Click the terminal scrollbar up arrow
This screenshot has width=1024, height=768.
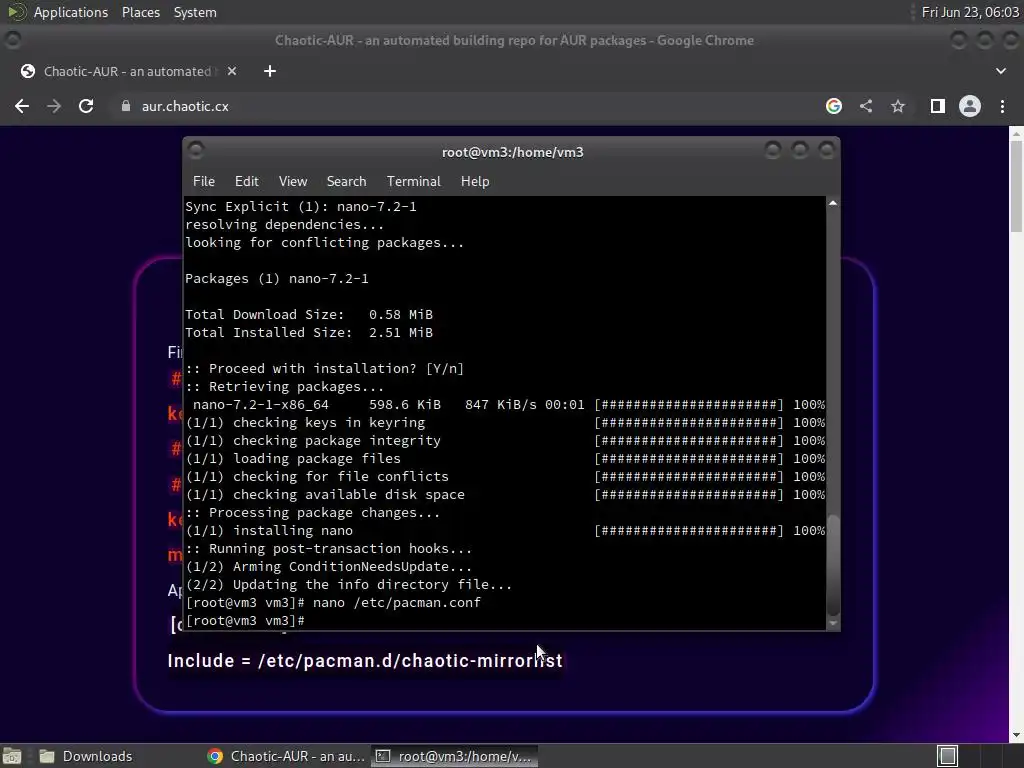pos(833,204)
